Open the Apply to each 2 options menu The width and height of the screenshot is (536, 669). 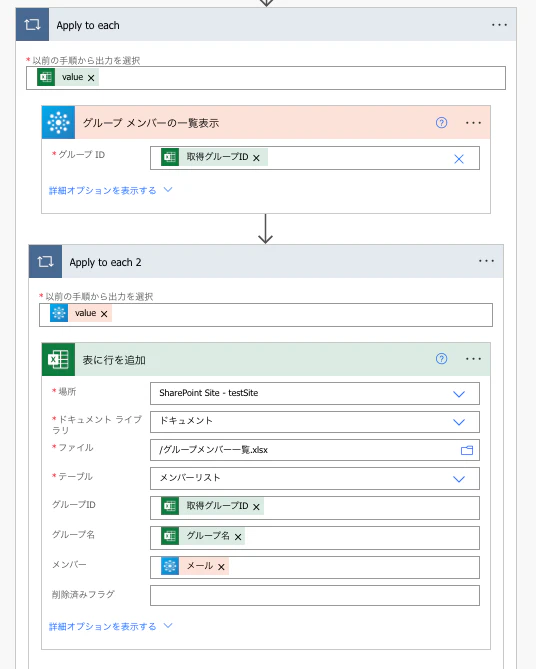tap(486, 261)
